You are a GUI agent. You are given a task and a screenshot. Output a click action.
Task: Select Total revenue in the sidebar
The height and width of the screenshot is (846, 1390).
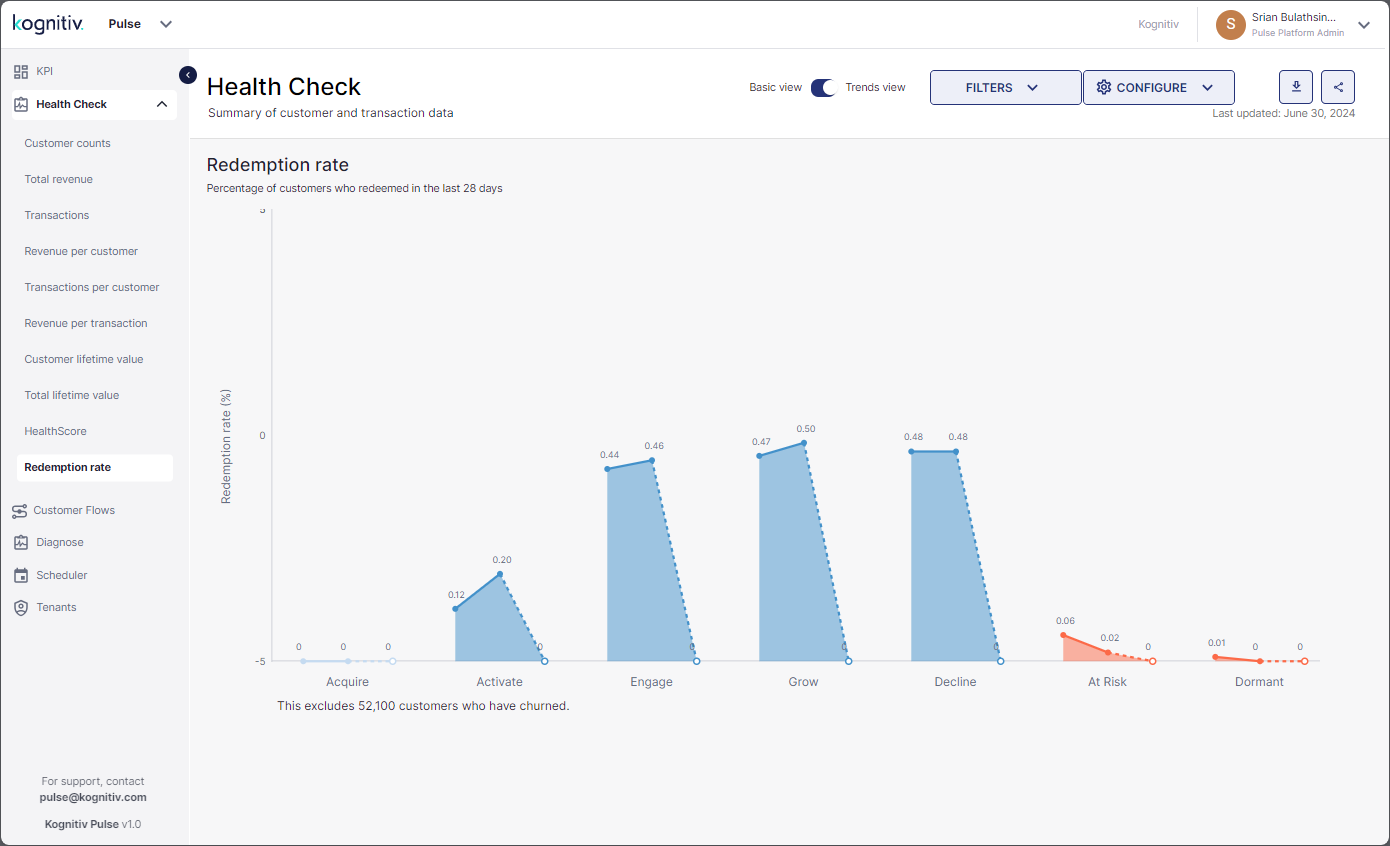click(59, 179)
